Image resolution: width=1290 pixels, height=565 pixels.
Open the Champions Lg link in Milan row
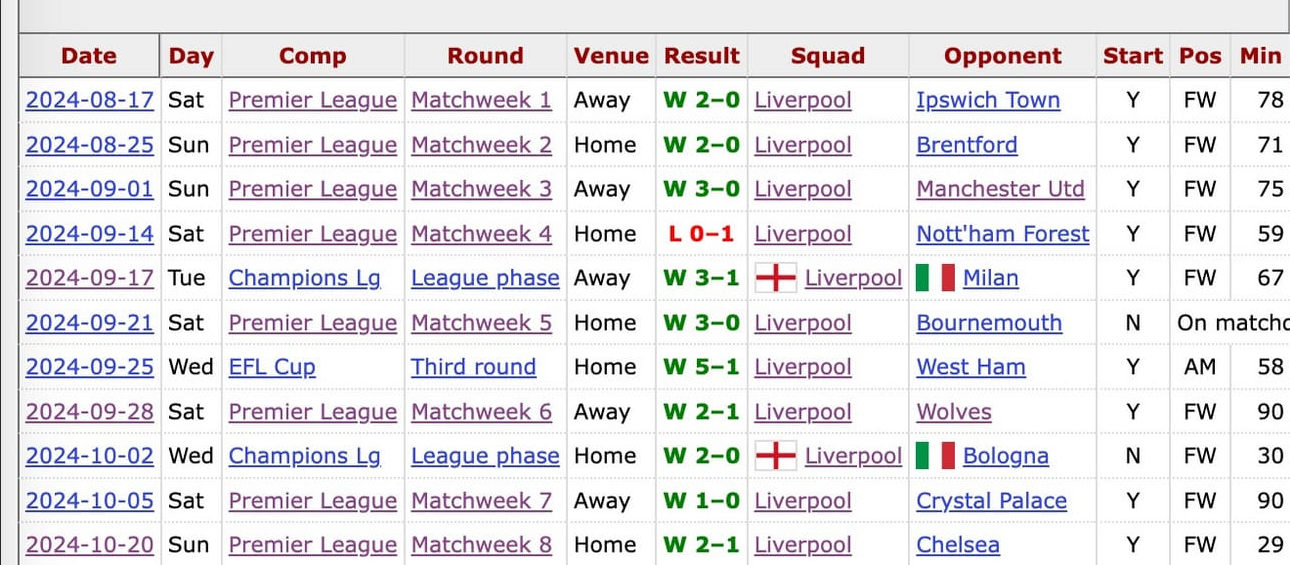pos(305,278)
